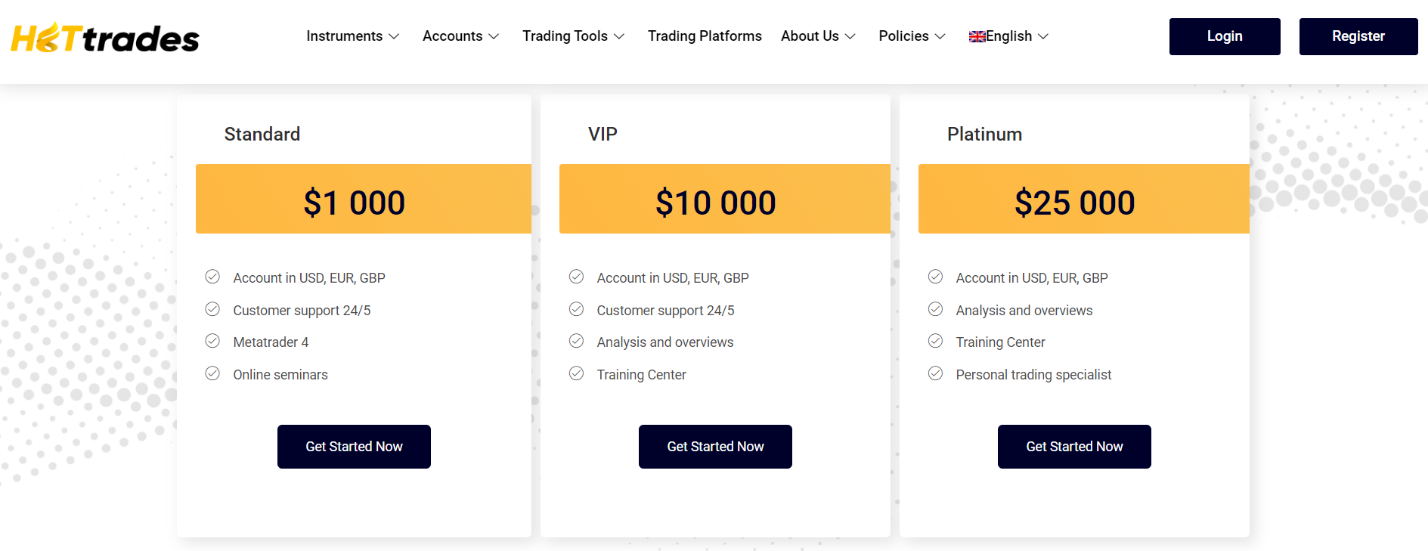Click checkmark icon beside Metatrader 4
Screen dimensions: 1428x551
[212, 341]
